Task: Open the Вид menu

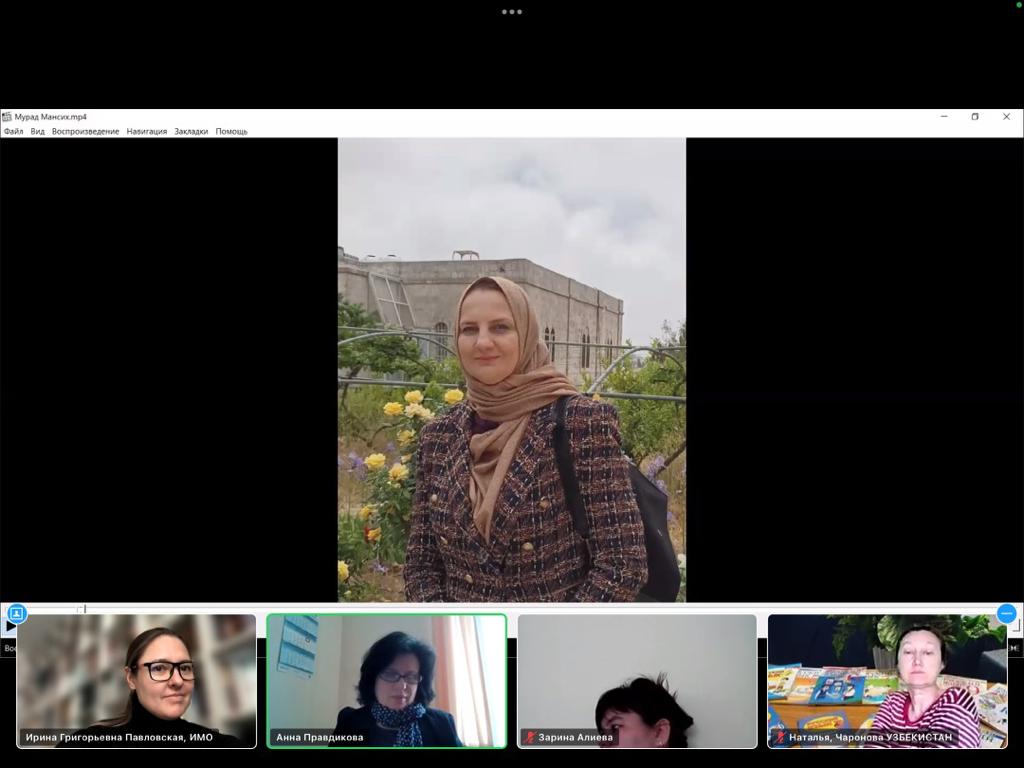Action: pos(37,132)
